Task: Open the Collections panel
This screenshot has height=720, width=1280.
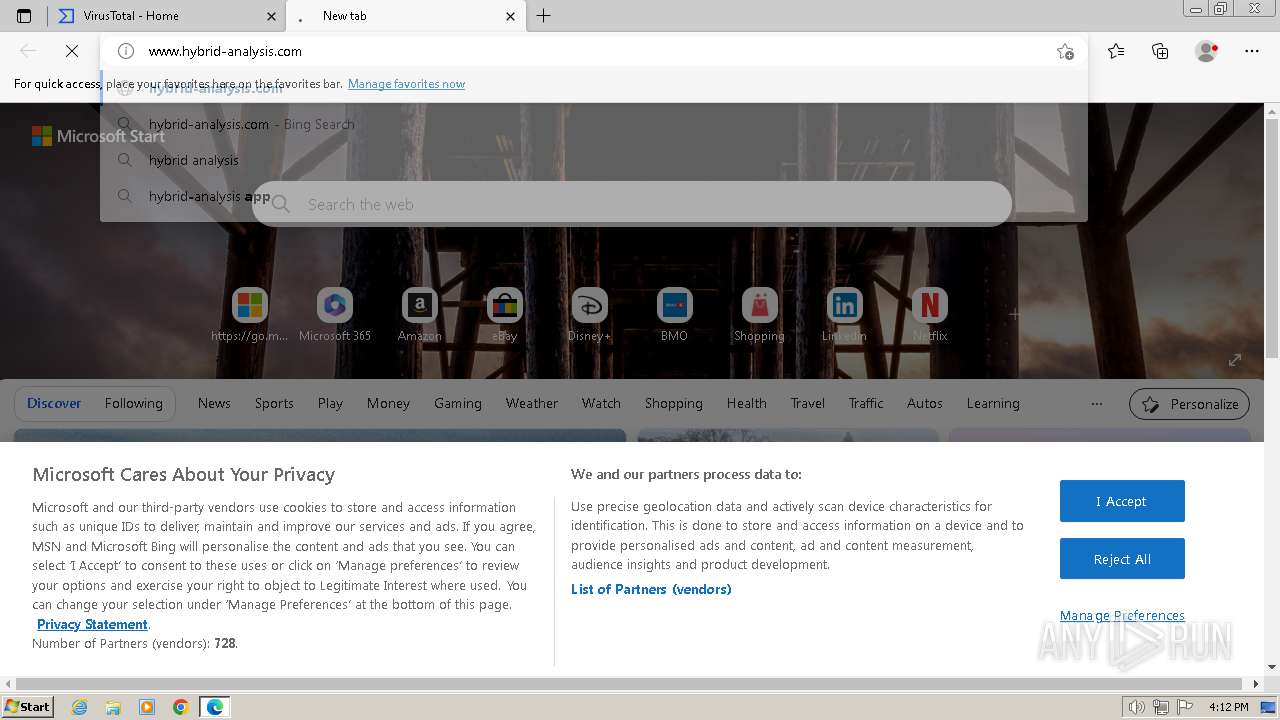Action: [1160, 51]
